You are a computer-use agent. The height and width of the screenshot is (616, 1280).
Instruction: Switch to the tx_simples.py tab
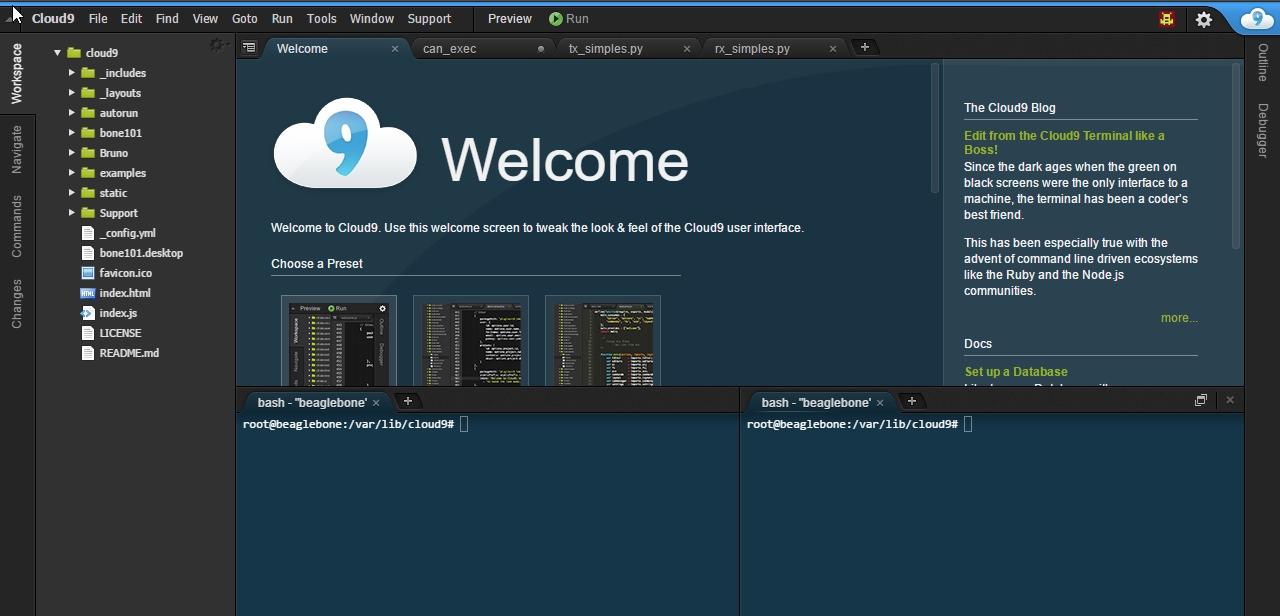coord(606,49)
